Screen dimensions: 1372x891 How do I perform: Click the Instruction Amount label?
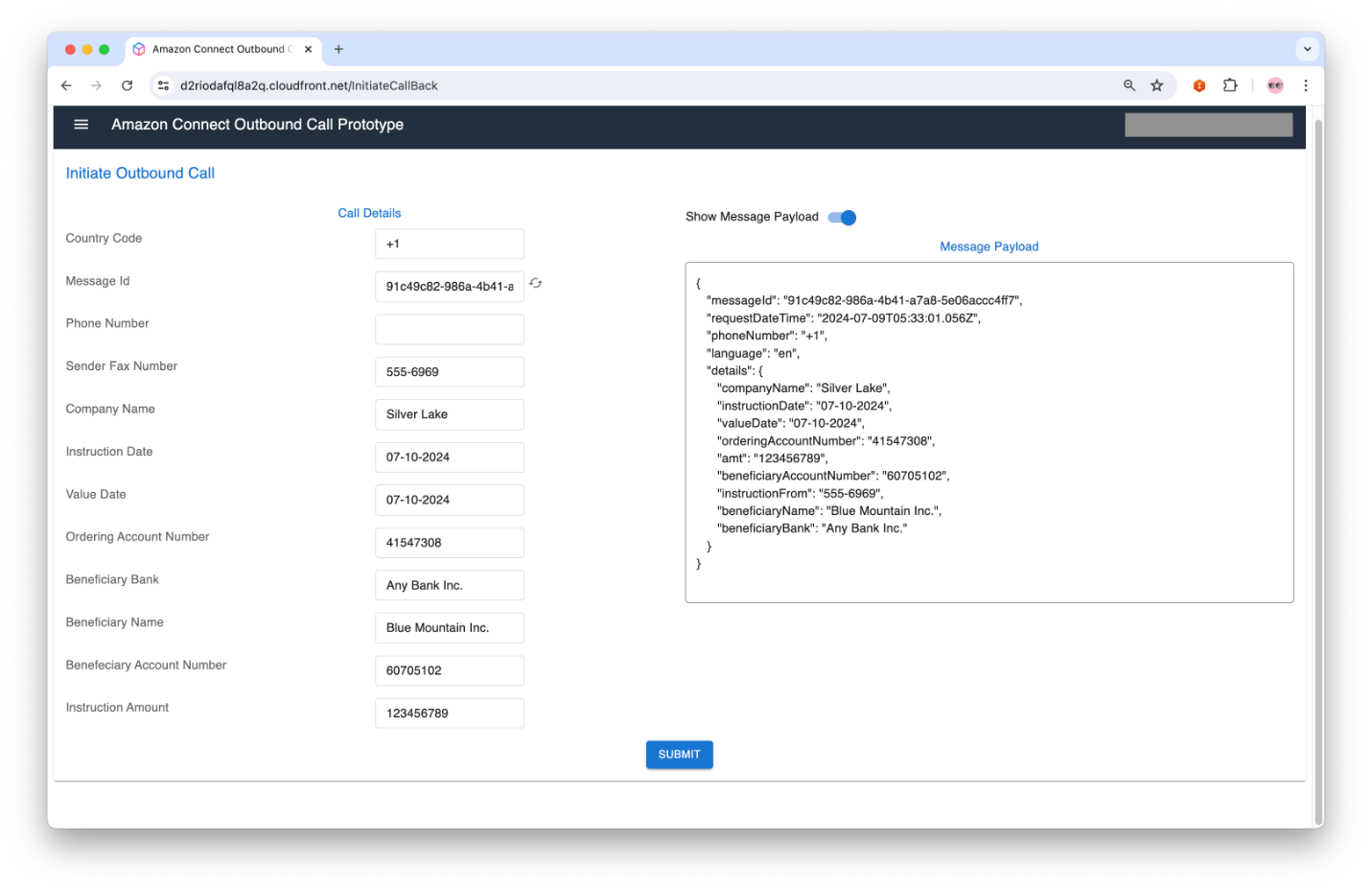pyautogui.click(x=117, y=708)
